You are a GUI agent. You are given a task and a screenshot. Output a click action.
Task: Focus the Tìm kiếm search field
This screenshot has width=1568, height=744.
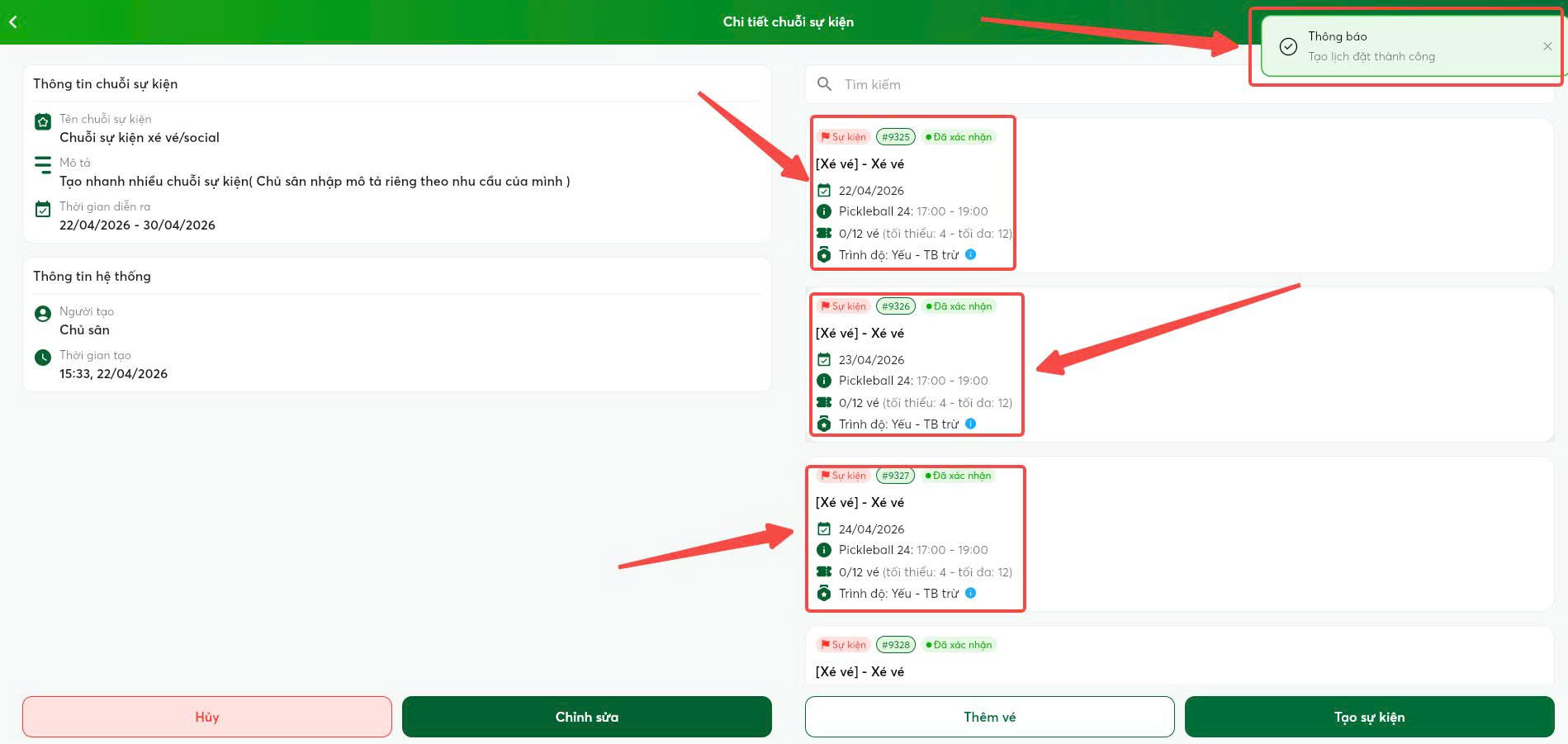click(1179, 84)
